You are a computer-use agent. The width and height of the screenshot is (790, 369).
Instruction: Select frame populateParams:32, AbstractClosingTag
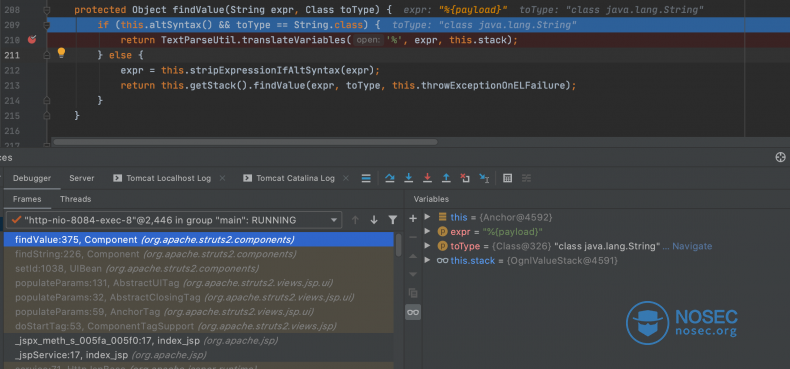pyautogui.click(x=199, y=297)
